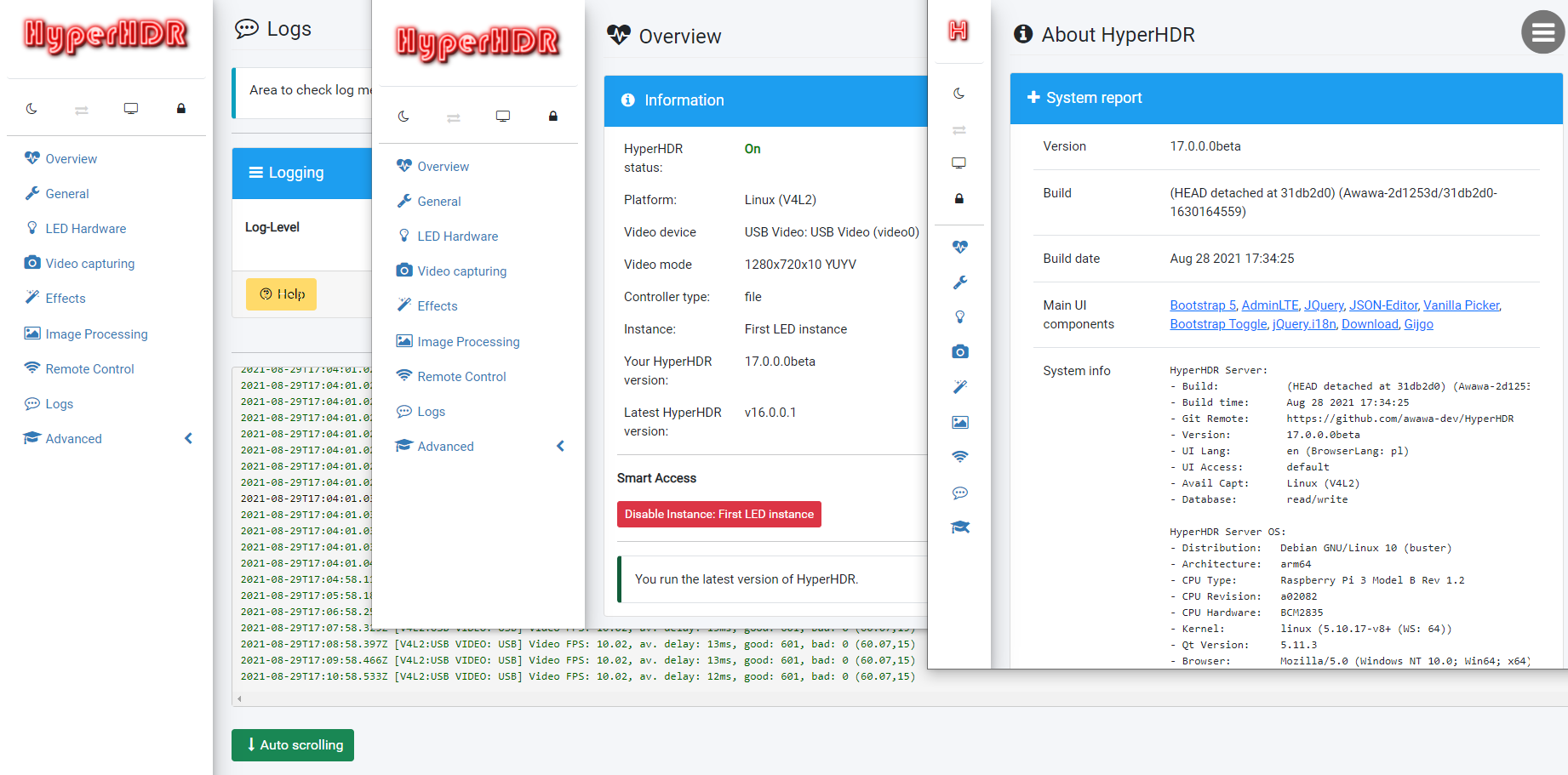Expand Advanced chevron in Logs window sidebar
Image resolution: width=1568 pixels, height=775 pixels.
[189, 438]
